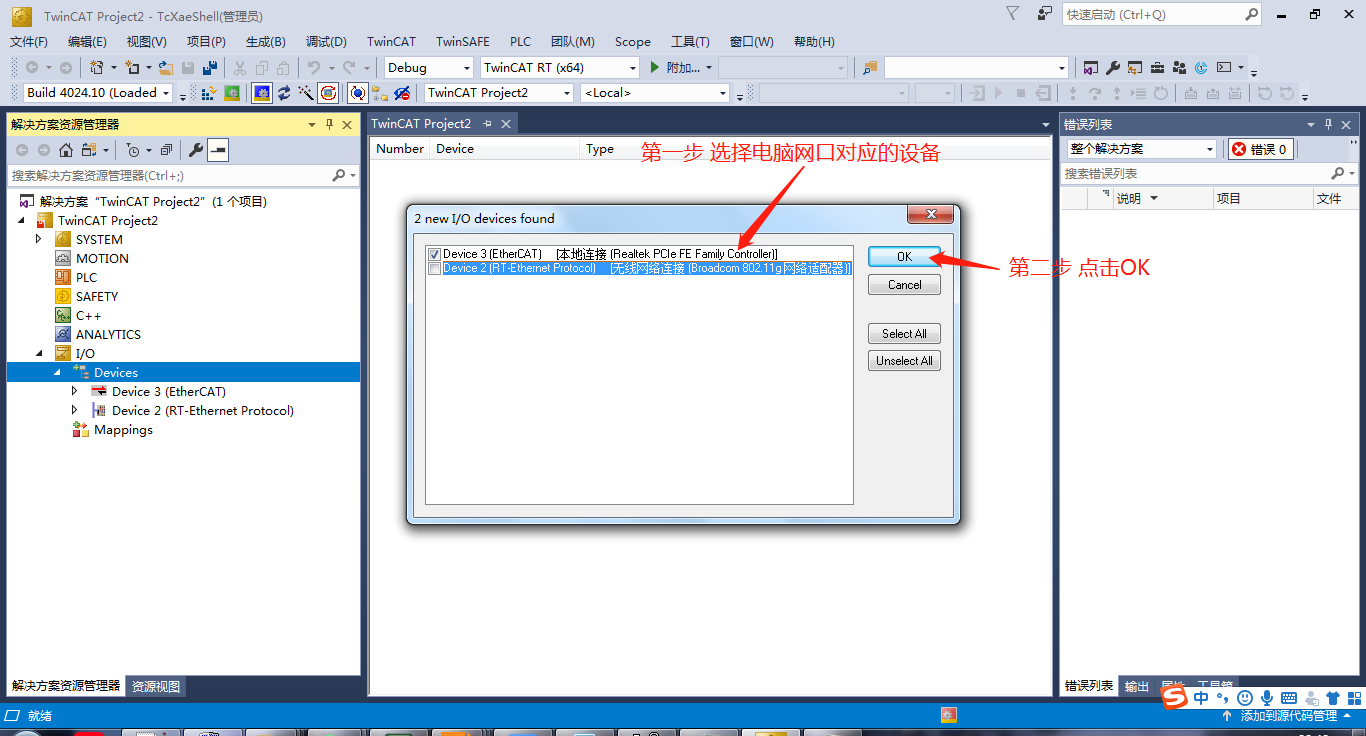Open the 调试(D) menu
1366x736 pixels.
pyautogui.click(x=326, y=41)
